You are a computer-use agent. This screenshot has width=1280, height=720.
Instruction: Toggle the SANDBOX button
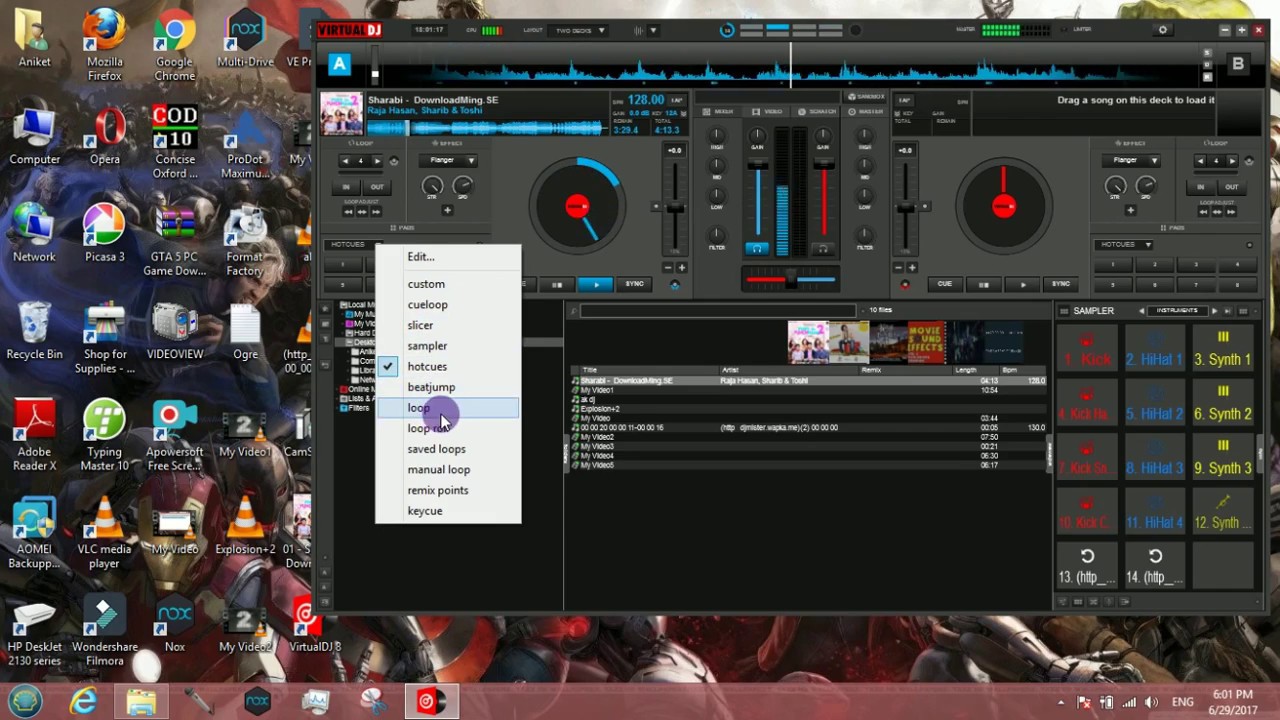point(866,97)
